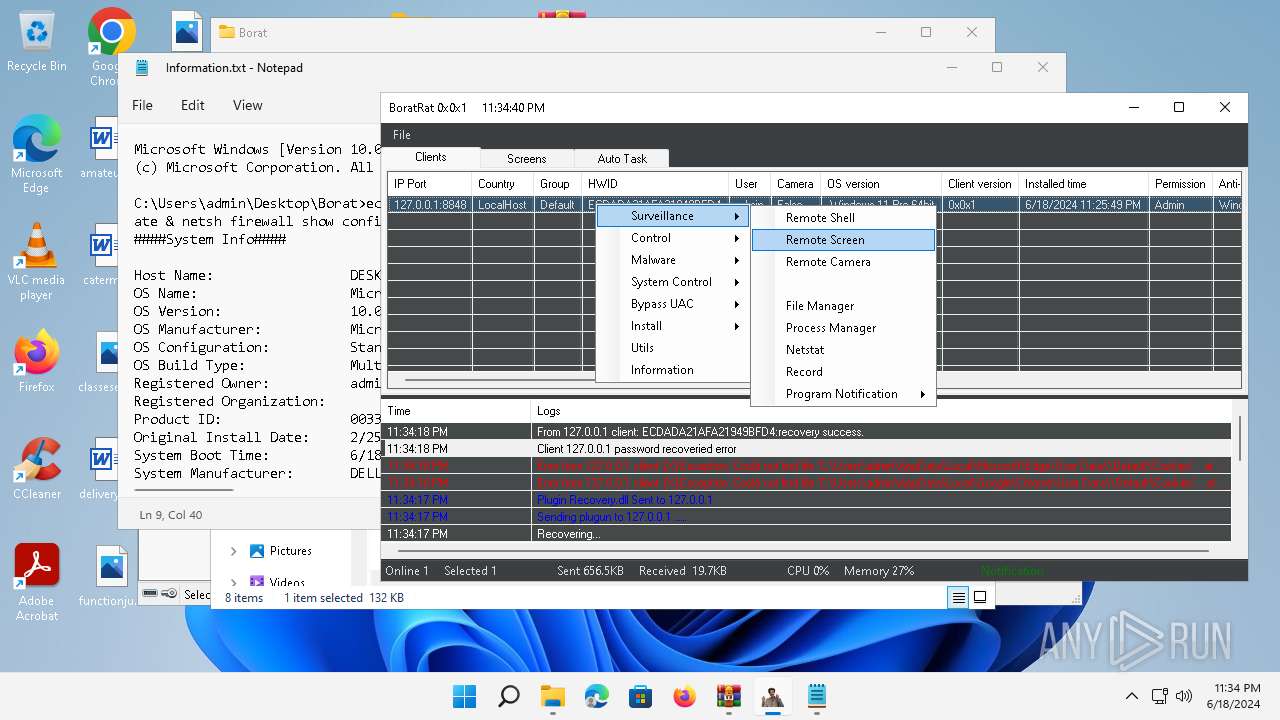Viewport: 1280px width, 720px height.
Task: Select the recovery success log entry
Action: pos(808,432)
